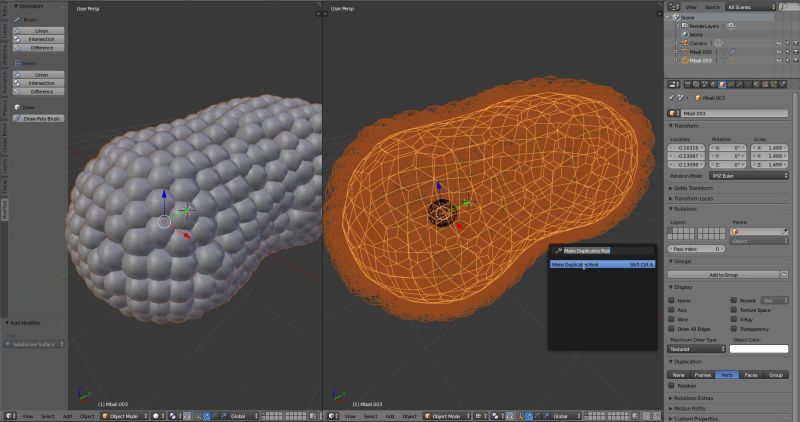Image resolution: width=800 pixels, height=422 pixels.
Task: Click the Scale X 1.499 field
Action: tap(770, 147)
